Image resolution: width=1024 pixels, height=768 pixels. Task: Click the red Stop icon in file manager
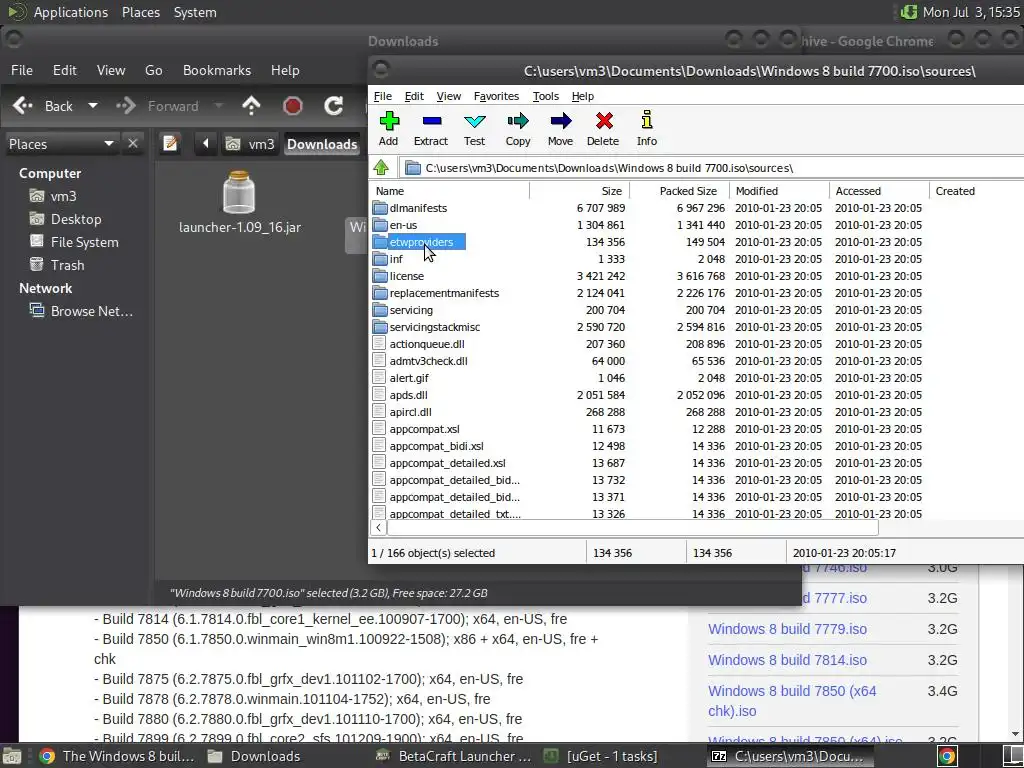(x=293, y=106)
